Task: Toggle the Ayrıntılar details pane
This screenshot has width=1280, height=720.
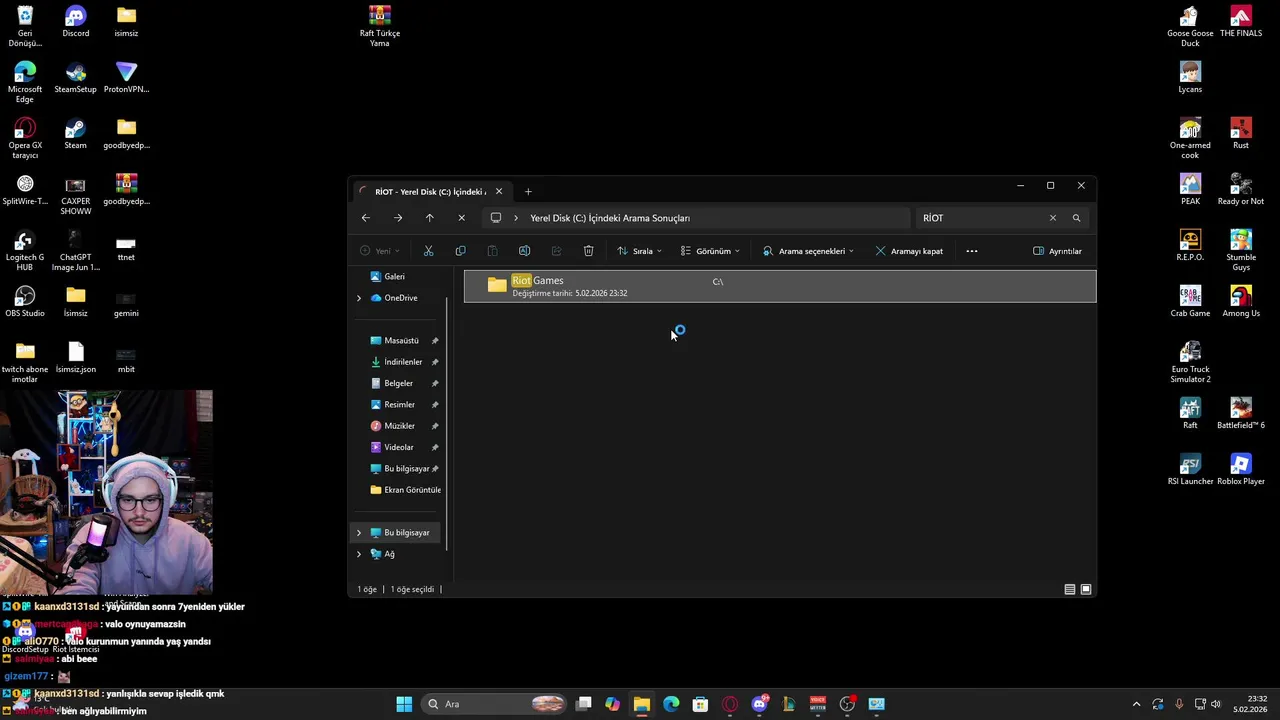Action: tap(1057, 251)
